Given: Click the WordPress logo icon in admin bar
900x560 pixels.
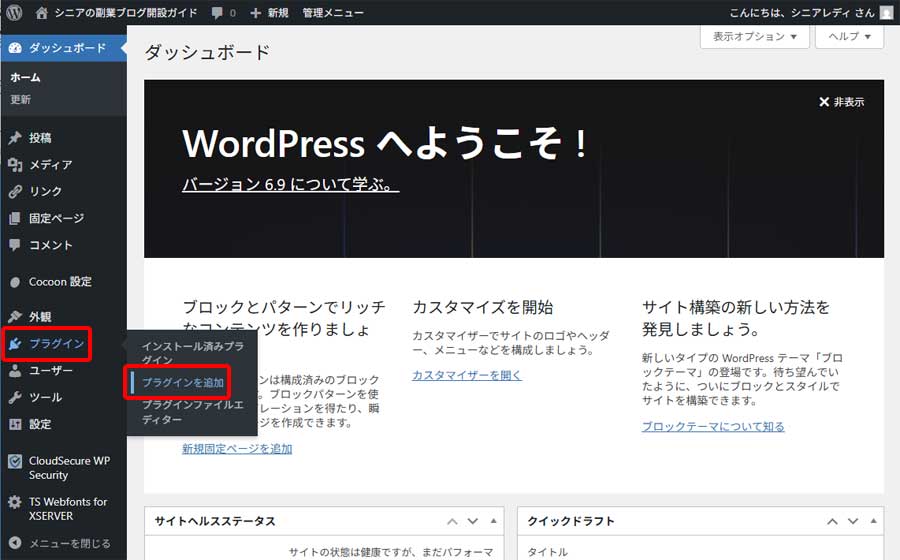Looking at the screenshot, I should pos(14,12).
